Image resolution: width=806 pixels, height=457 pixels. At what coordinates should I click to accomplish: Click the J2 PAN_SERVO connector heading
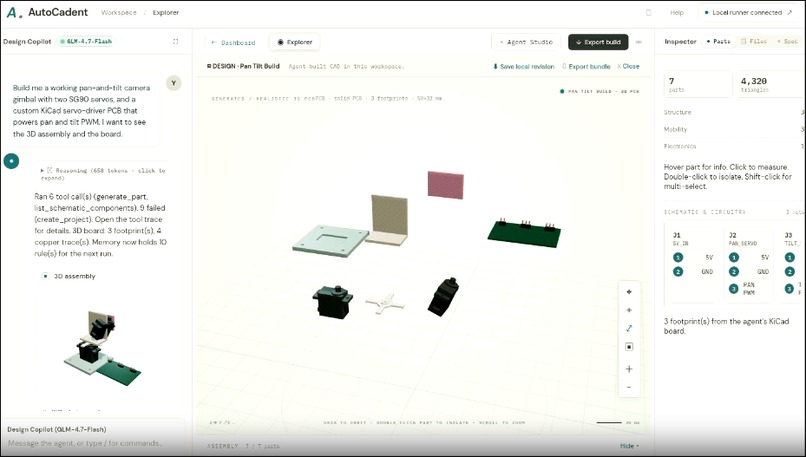[743, 239]
